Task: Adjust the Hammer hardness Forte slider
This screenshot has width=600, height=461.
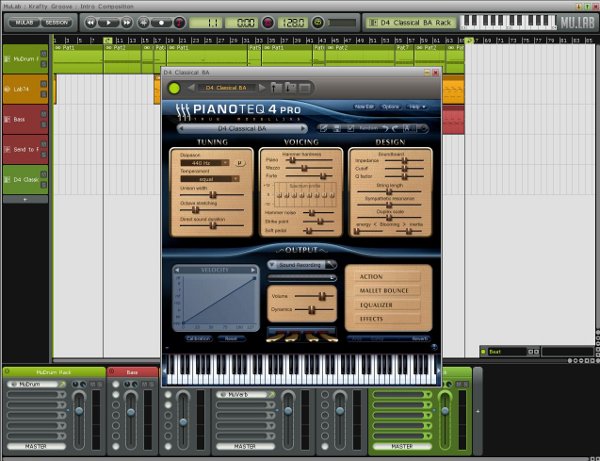Action: pyautogui.click(x=309, y=176)
